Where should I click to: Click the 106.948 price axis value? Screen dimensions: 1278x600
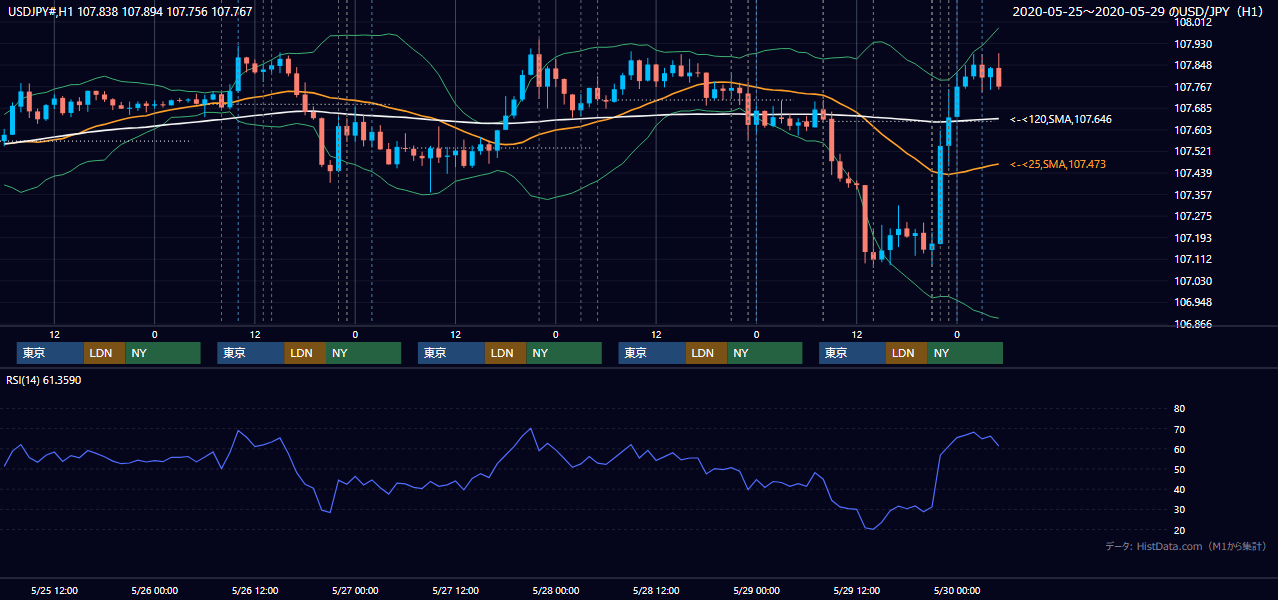[x=1192, y=302]
